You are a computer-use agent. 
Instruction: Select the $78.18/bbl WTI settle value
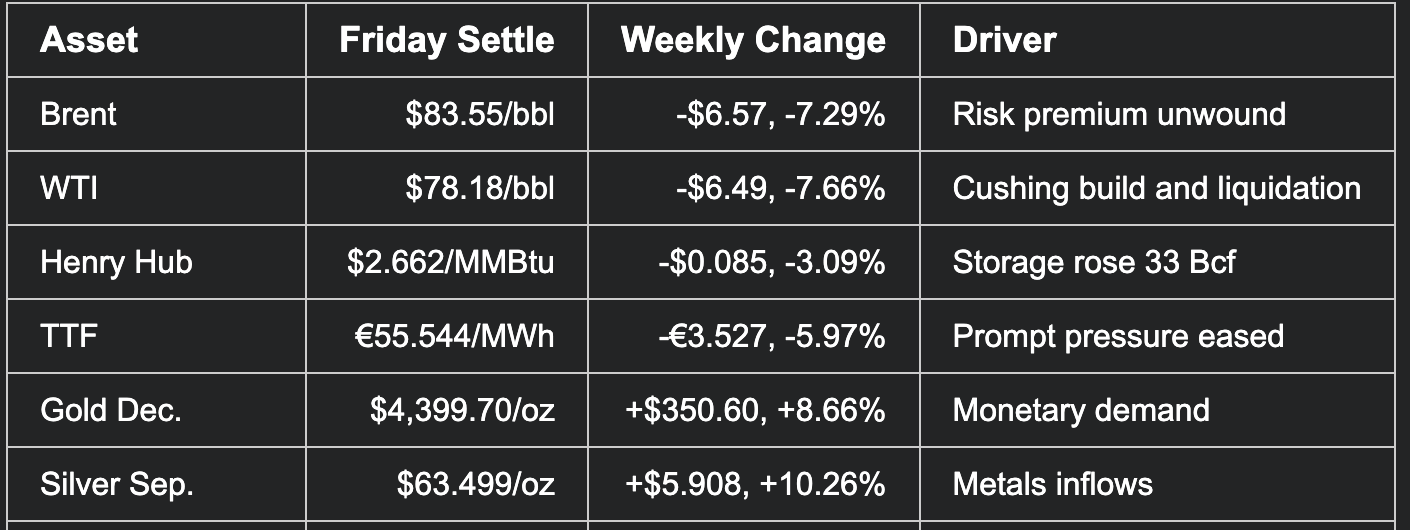click(480, 188)
